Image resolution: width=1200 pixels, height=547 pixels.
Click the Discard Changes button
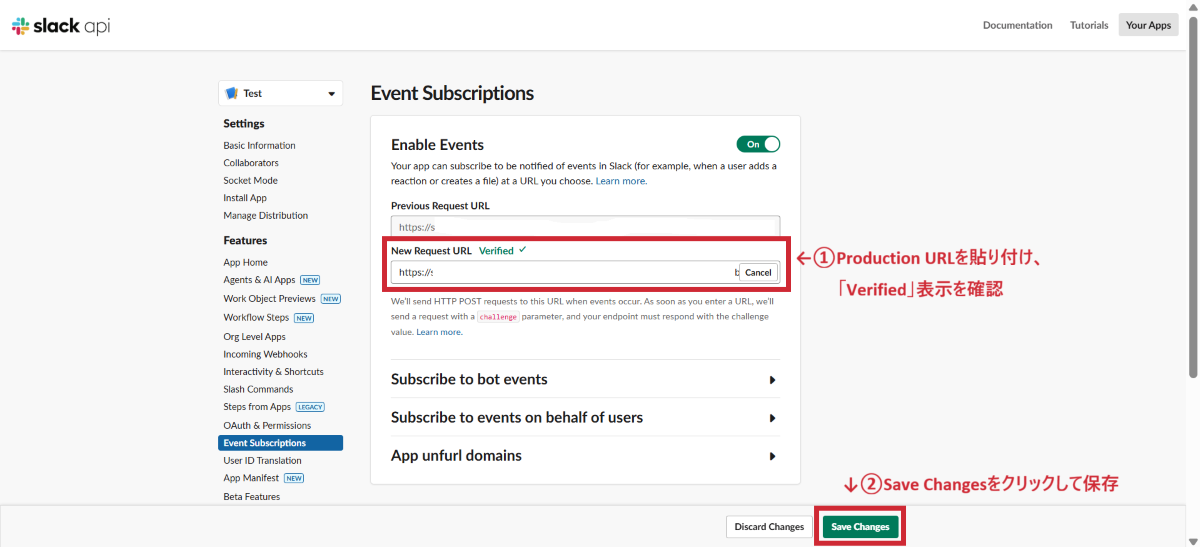769,527
